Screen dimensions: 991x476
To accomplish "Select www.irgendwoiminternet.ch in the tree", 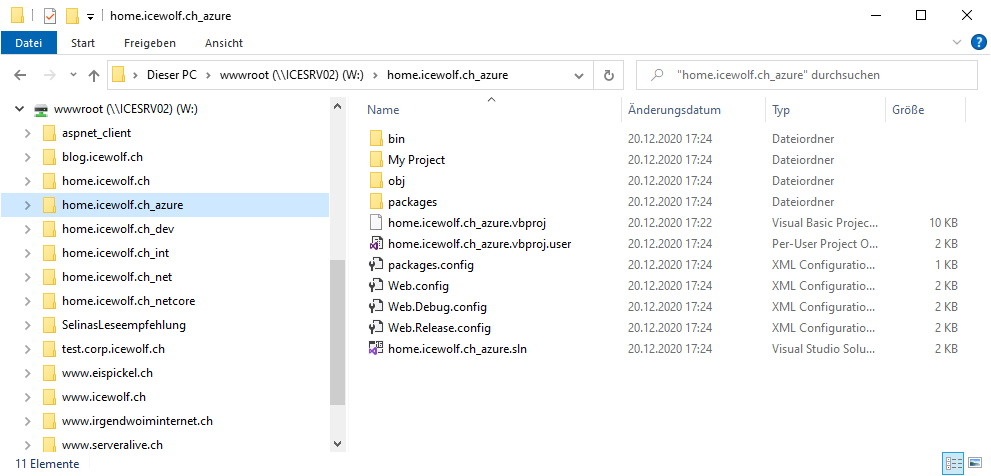I will click(x=137, y=422).
